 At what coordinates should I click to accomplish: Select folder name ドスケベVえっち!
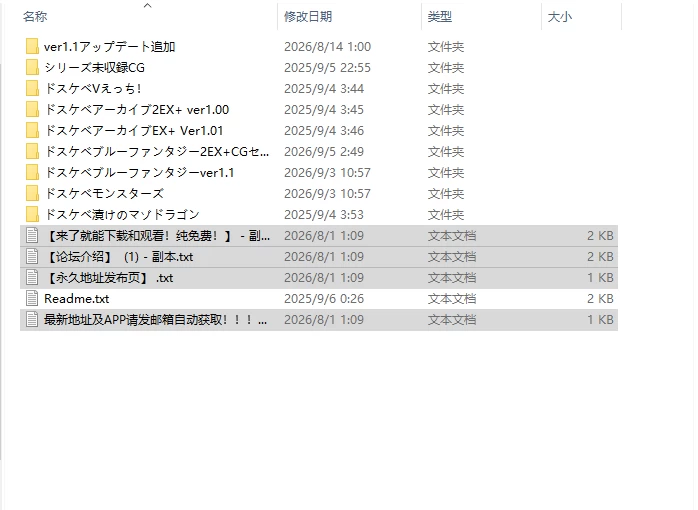93,88
